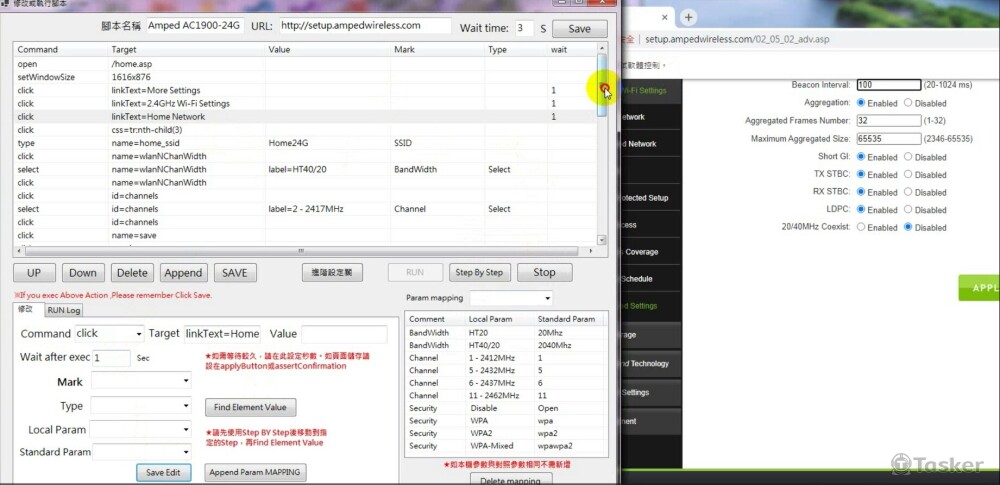Click the Save Edit button
This screenshot has width=1000, height=485.
[x=163, y=473]
